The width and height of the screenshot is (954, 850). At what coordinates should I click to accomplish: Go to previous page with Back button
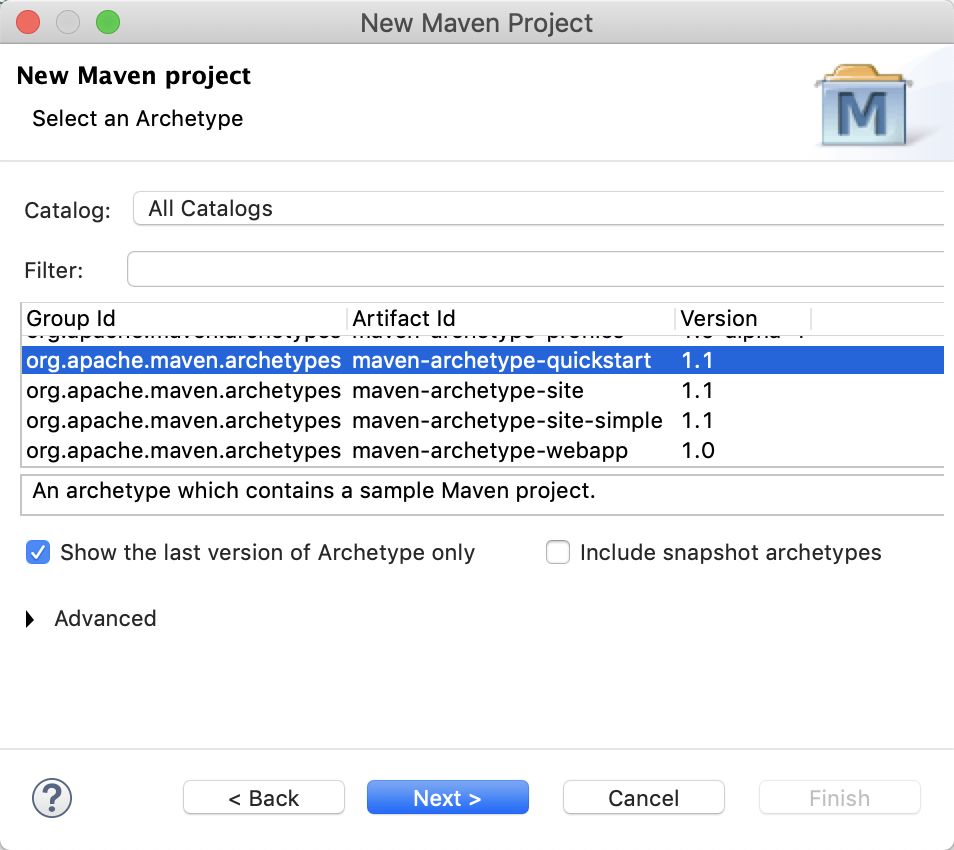[263, 798]
